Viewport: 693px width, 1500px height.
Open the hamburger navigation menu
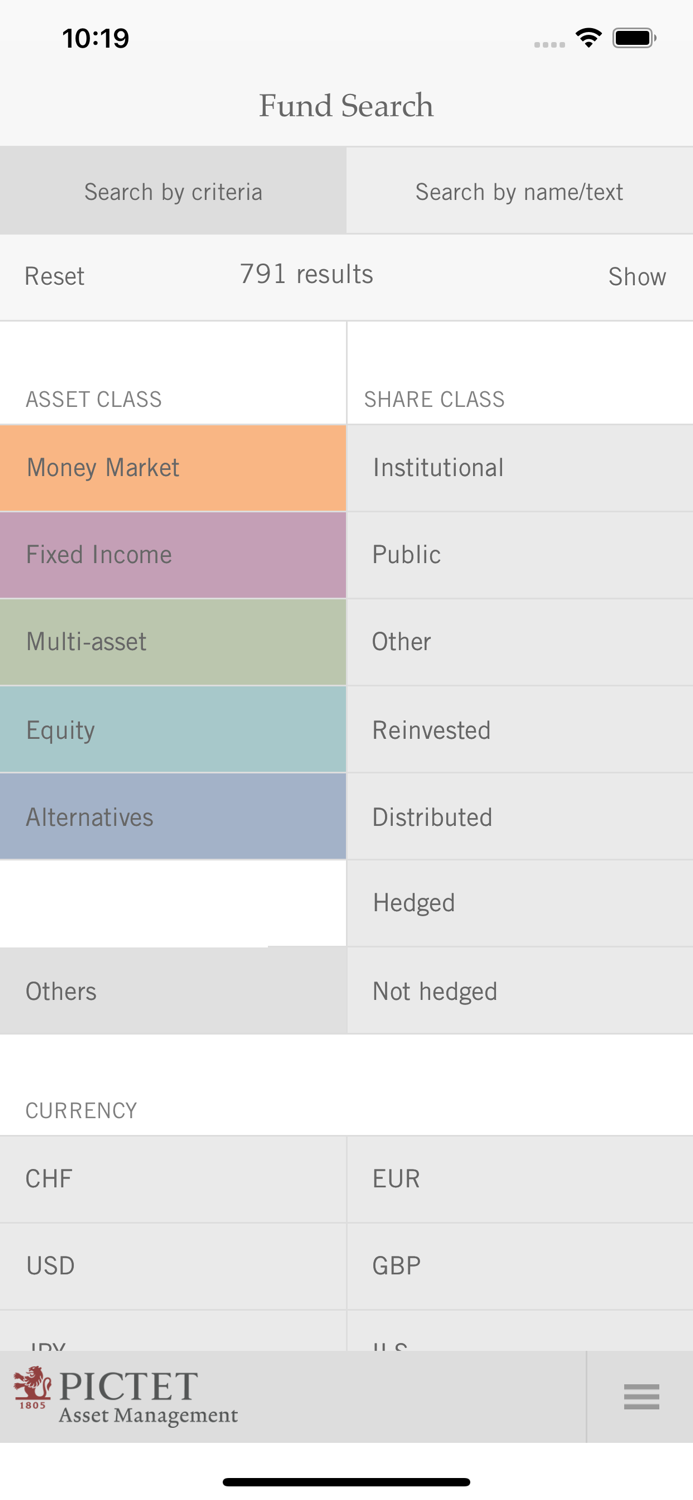(x=641, y=1397)
